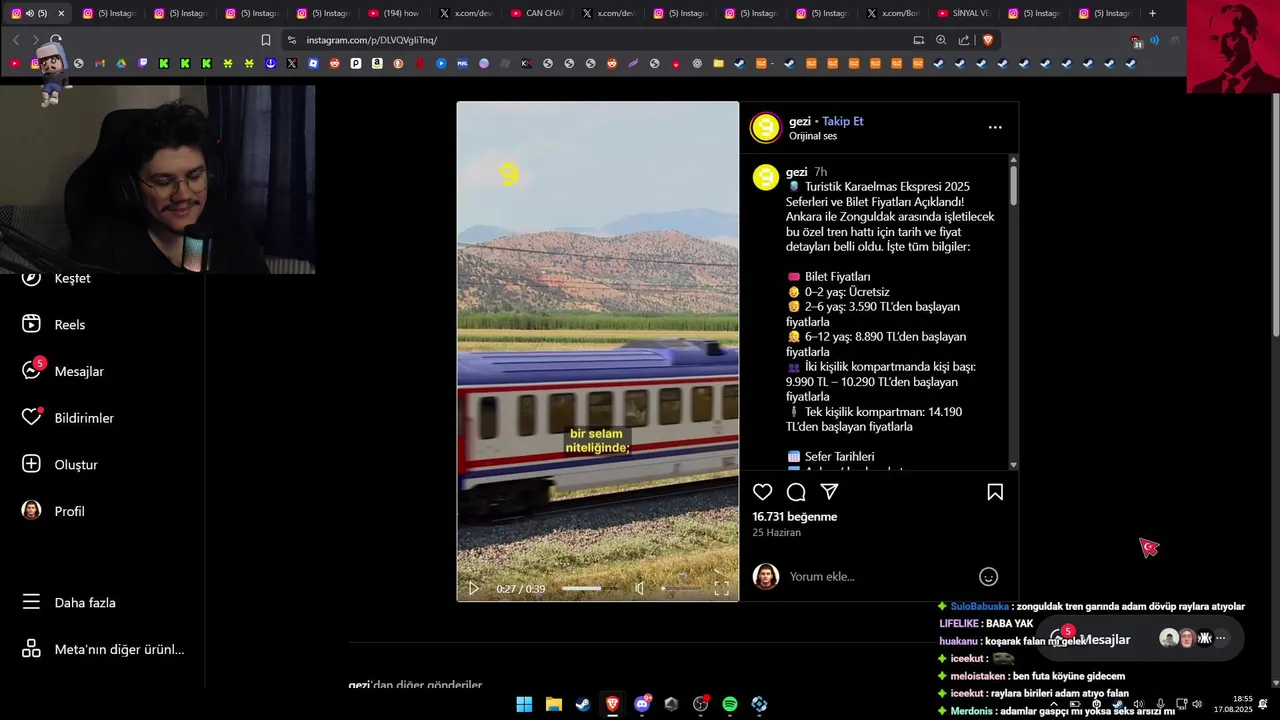The height and width of the screenshot is (720, 1280).
Task: Open the yellow folder bookmark
Action: coord(718,63)
